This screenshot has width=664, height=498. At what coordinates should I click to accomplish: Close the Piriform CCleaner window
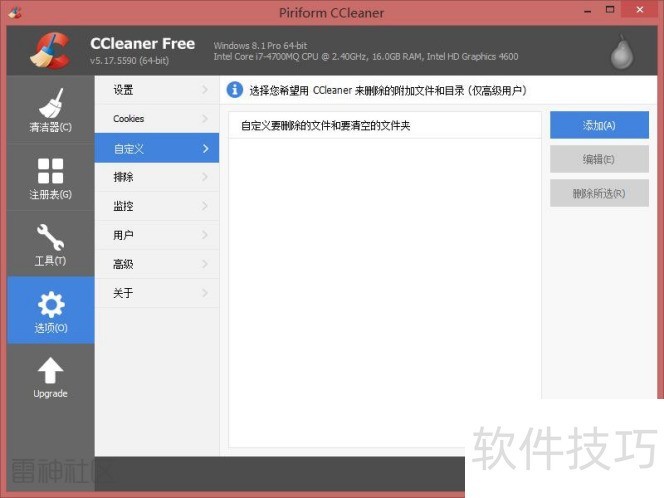(x=639, y=10)
